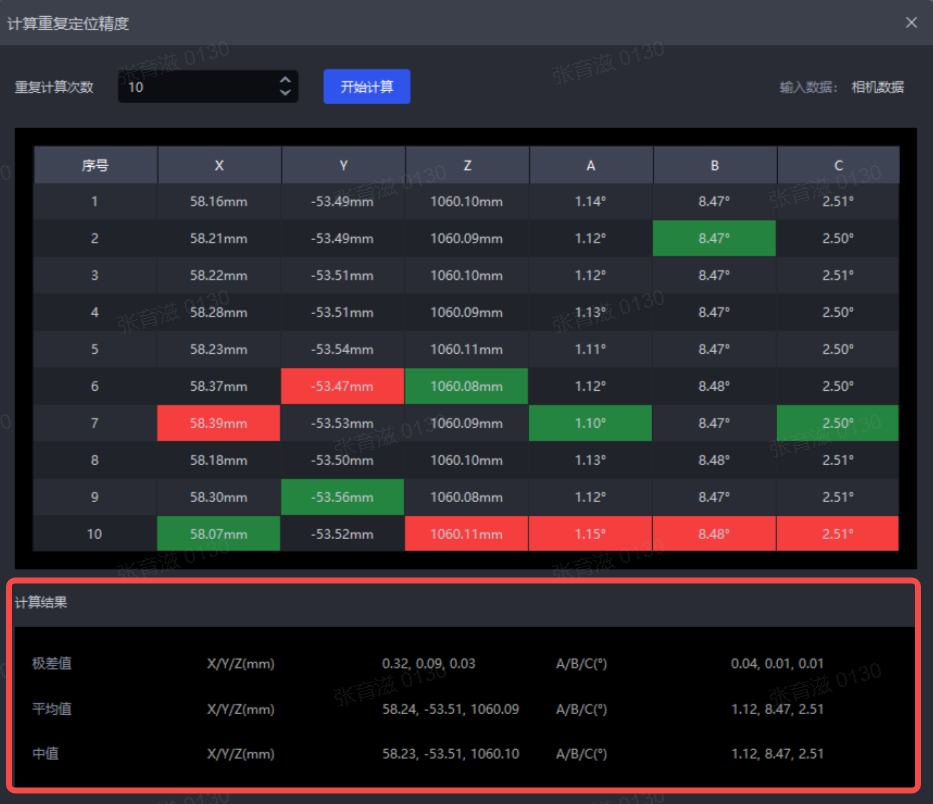Select red-highlighted cell 58.39mm
This screenshot has height=804, width=933.
(x=219, y=423)
